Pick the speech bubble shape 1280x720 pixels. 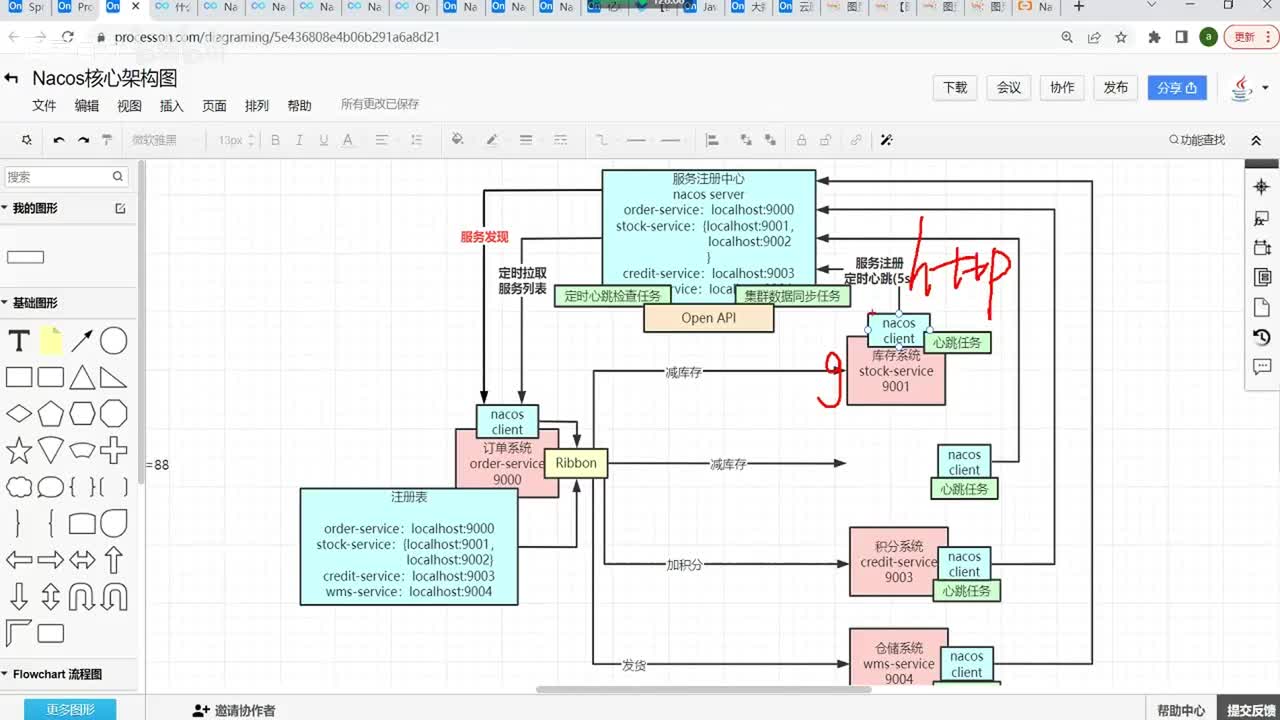pos(51,487)
